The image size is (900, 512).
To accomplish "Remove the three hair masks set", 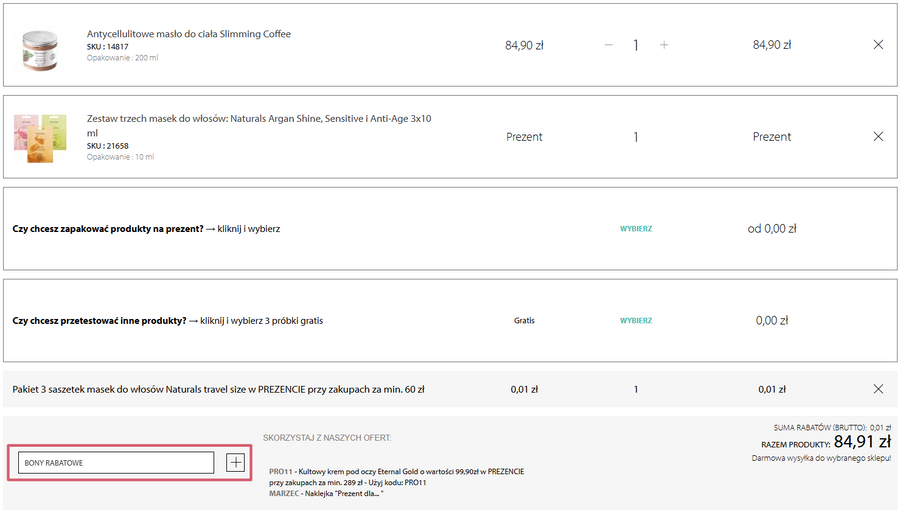I will (878, 137).
